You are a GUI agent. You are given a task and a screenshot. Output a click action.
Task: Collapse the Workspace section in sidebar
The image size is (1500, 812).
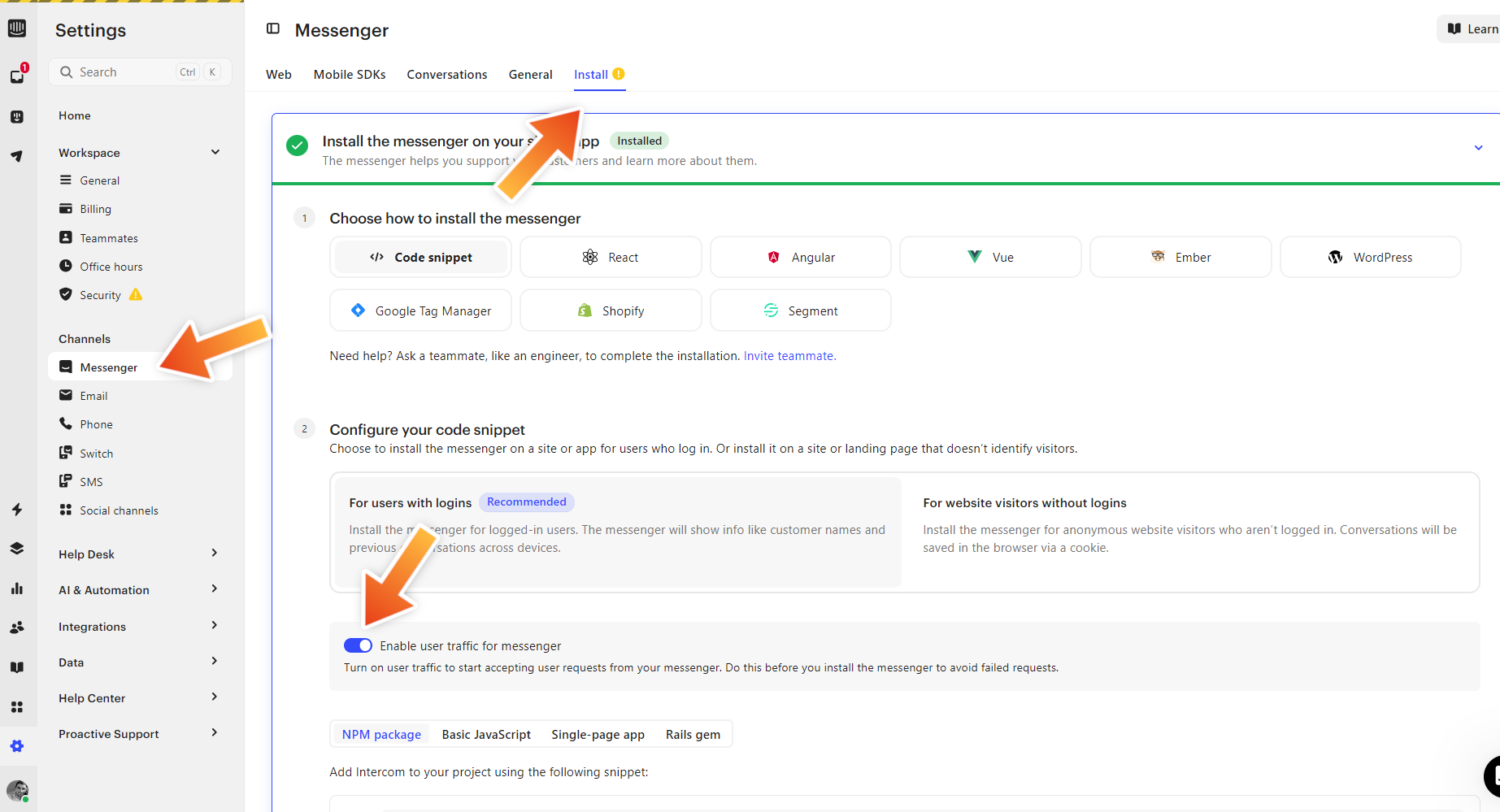[215, 152]
